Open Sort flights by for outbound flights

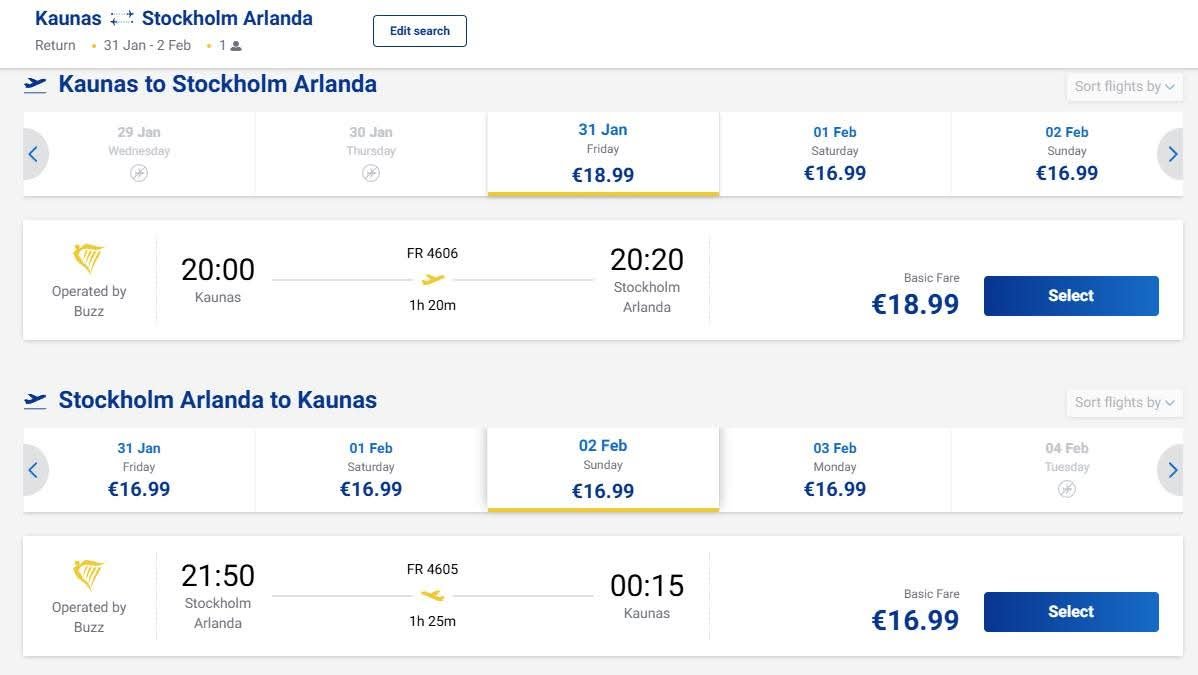pyautogui.click(x=1124, y=86)
